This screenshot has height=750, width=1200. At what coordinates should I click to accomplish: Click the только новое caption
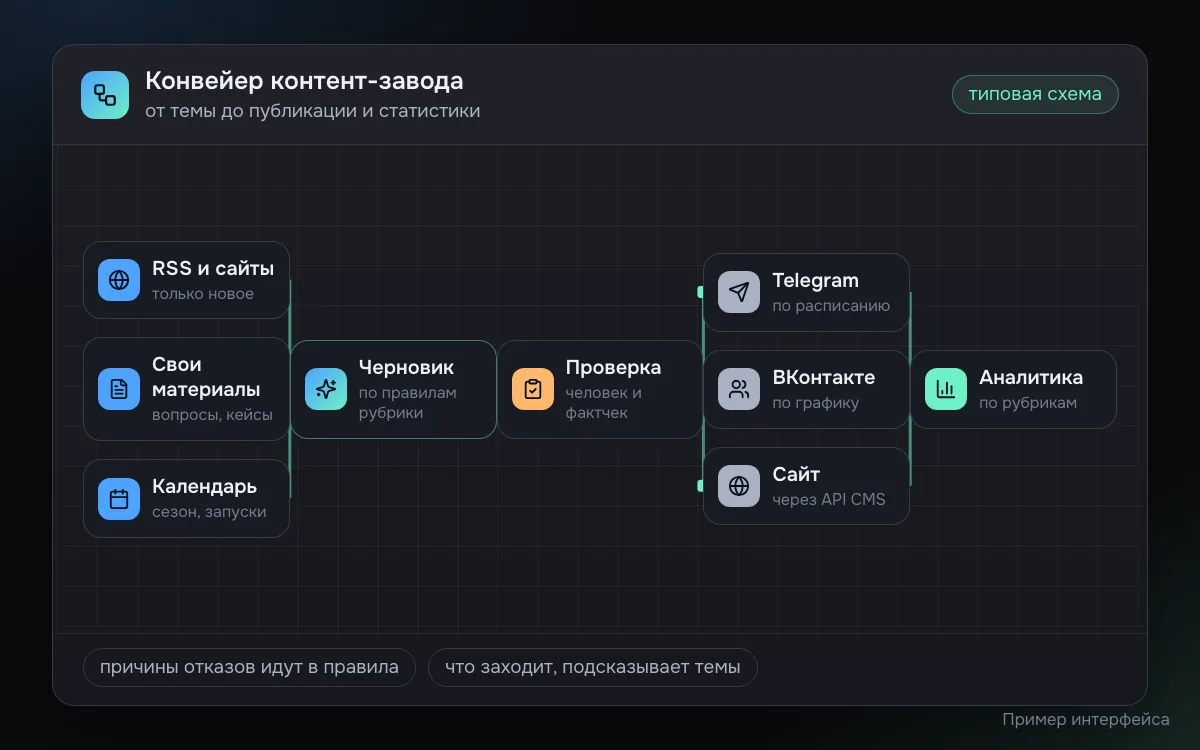pos(203,294)
